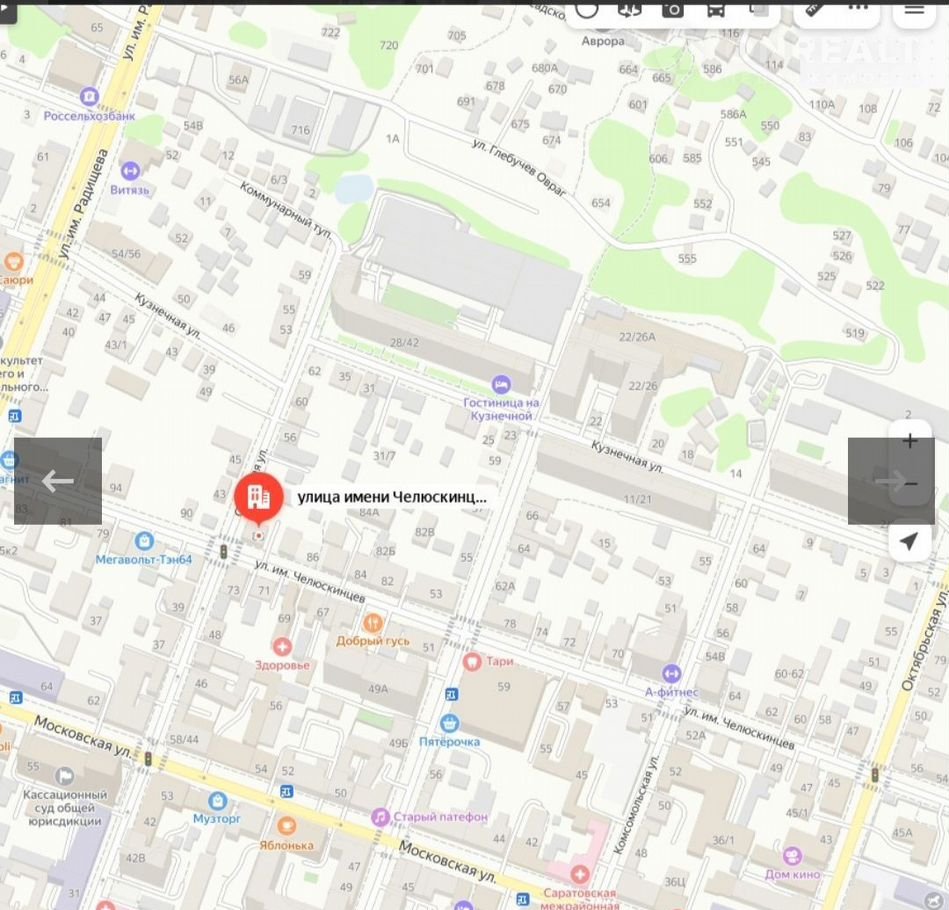Select the ruler measuring tool
The image size is (949, 910).
point(815,9)
